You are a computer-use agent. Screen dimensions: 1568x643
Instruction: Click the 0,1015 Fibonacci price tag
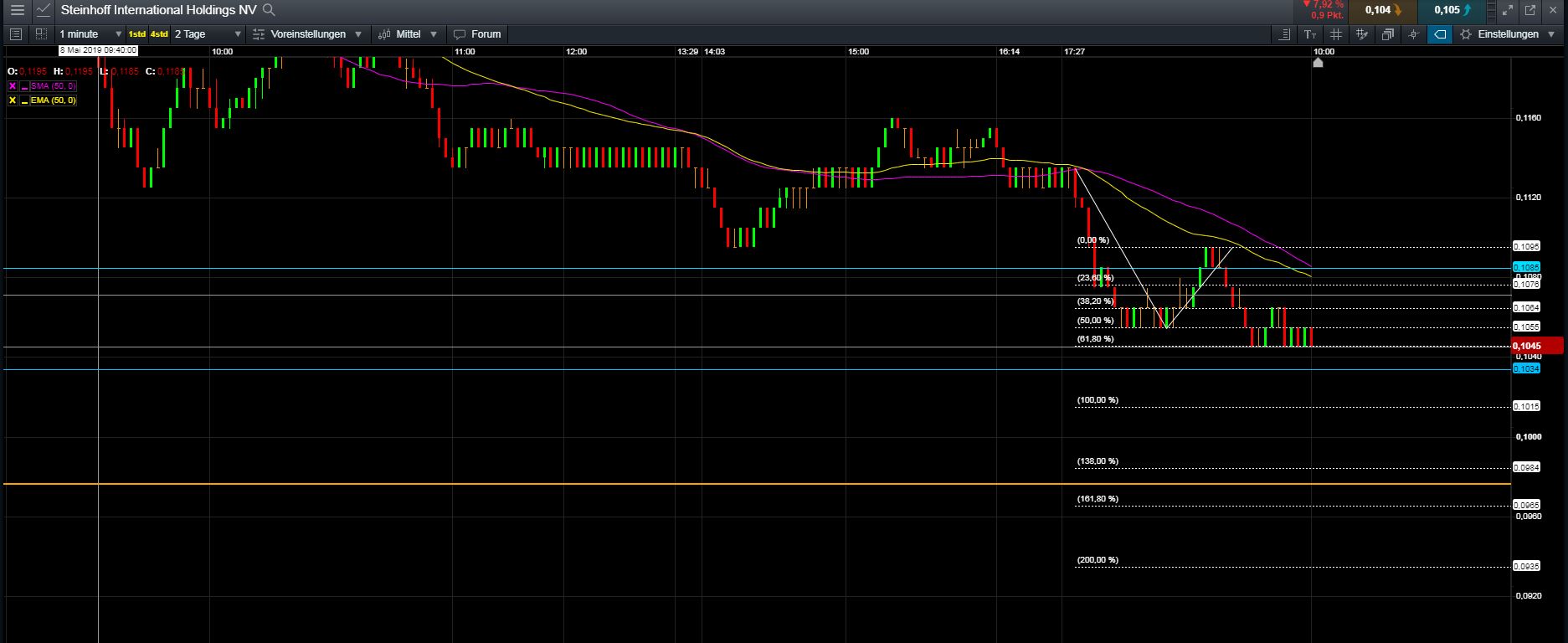[x=1527, y=406]
